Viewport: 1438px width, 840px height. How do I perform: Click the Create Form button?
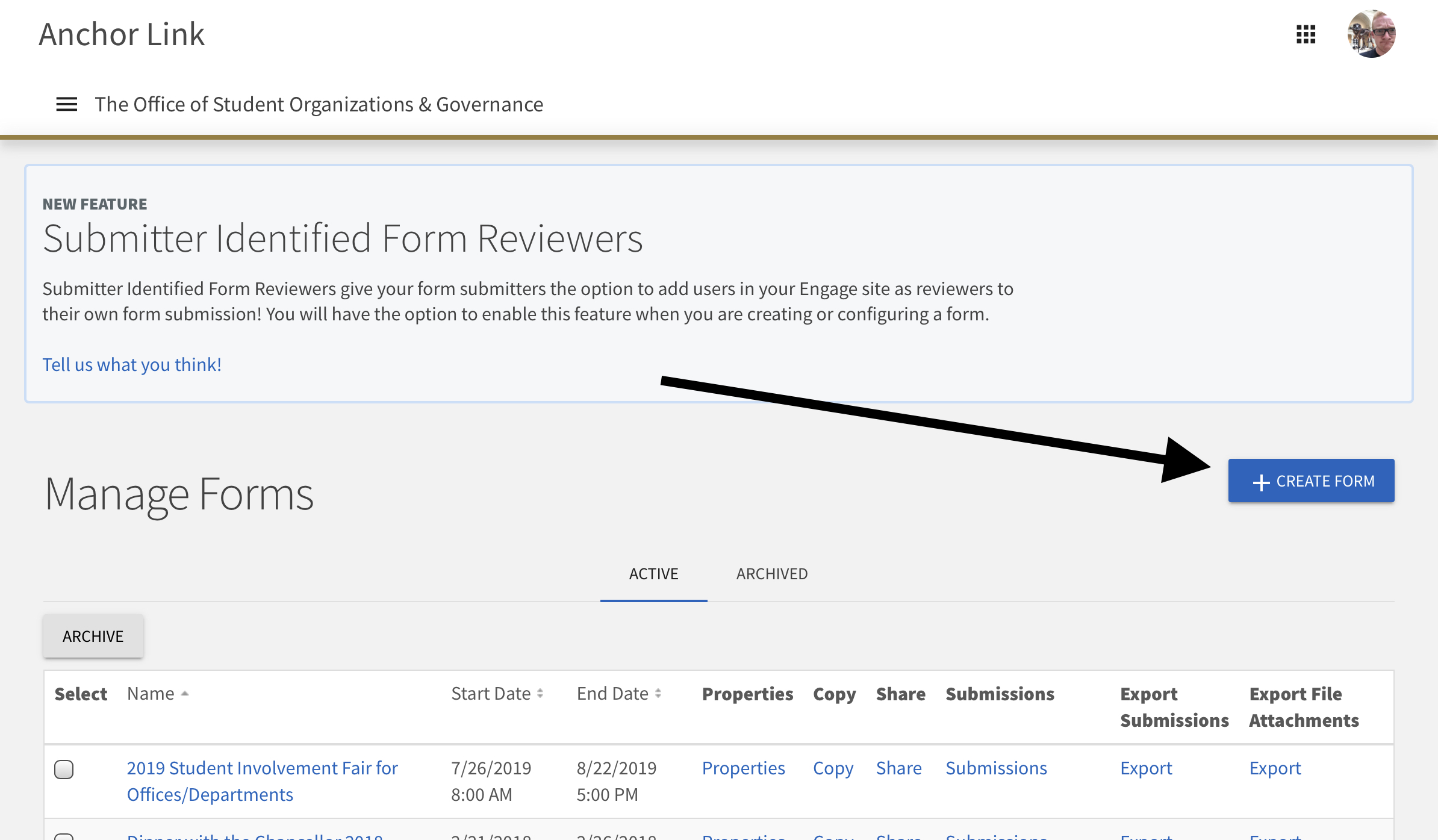tap(1311, 481)
